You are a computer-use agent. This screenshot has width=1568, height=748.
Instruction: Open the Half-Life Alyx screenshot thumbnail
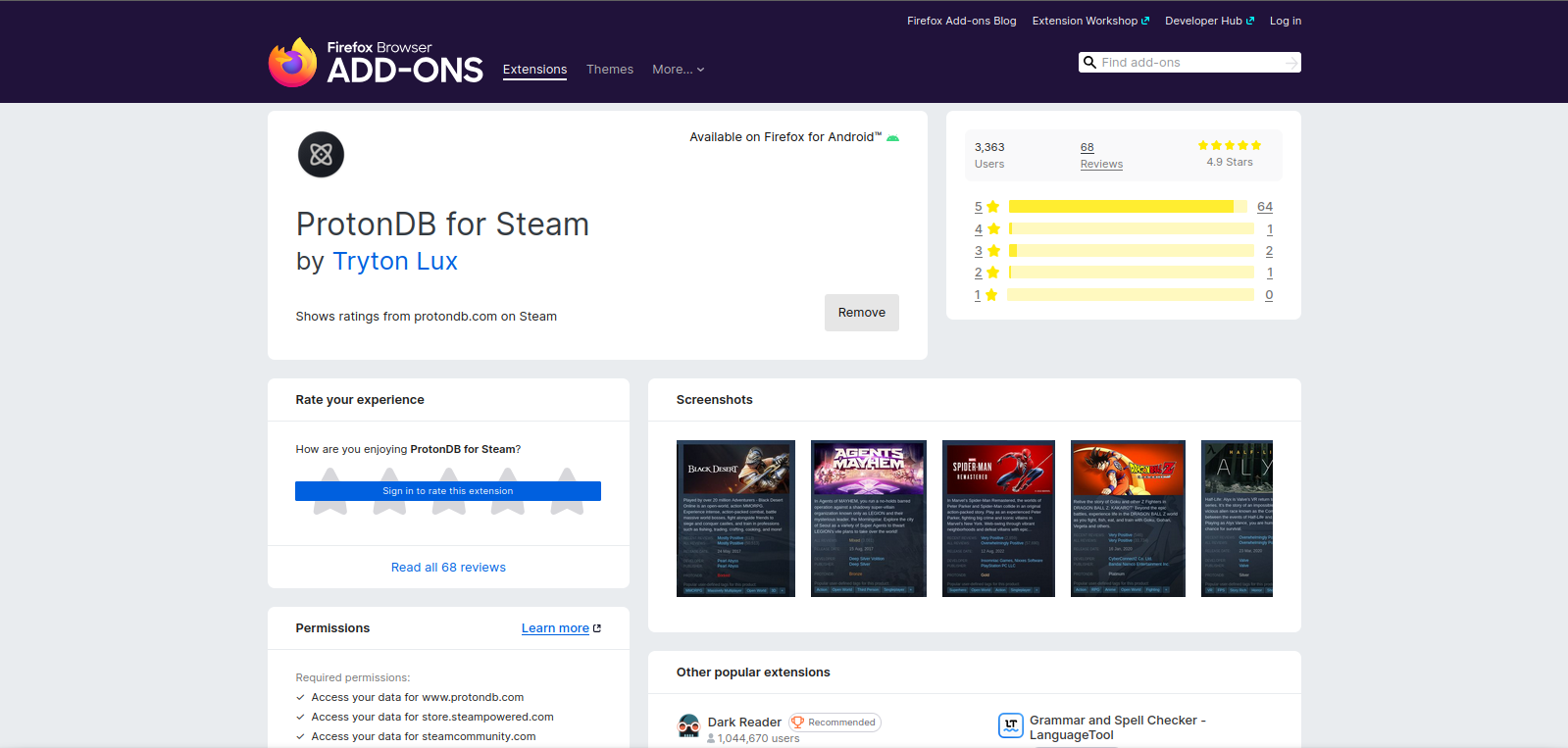tap(1238, 519)
